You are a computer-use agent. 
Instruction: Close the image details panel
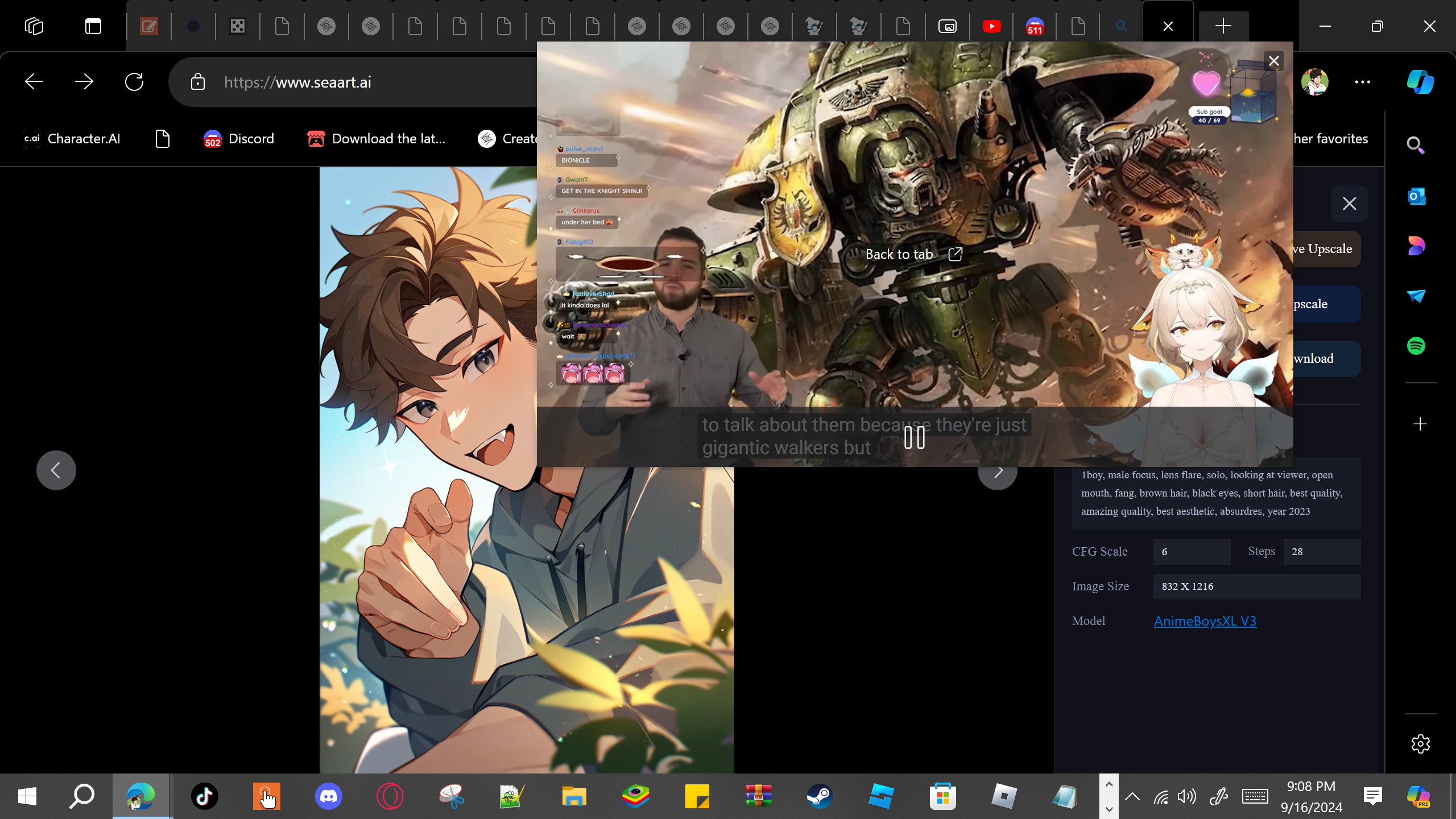(1349, 204)
